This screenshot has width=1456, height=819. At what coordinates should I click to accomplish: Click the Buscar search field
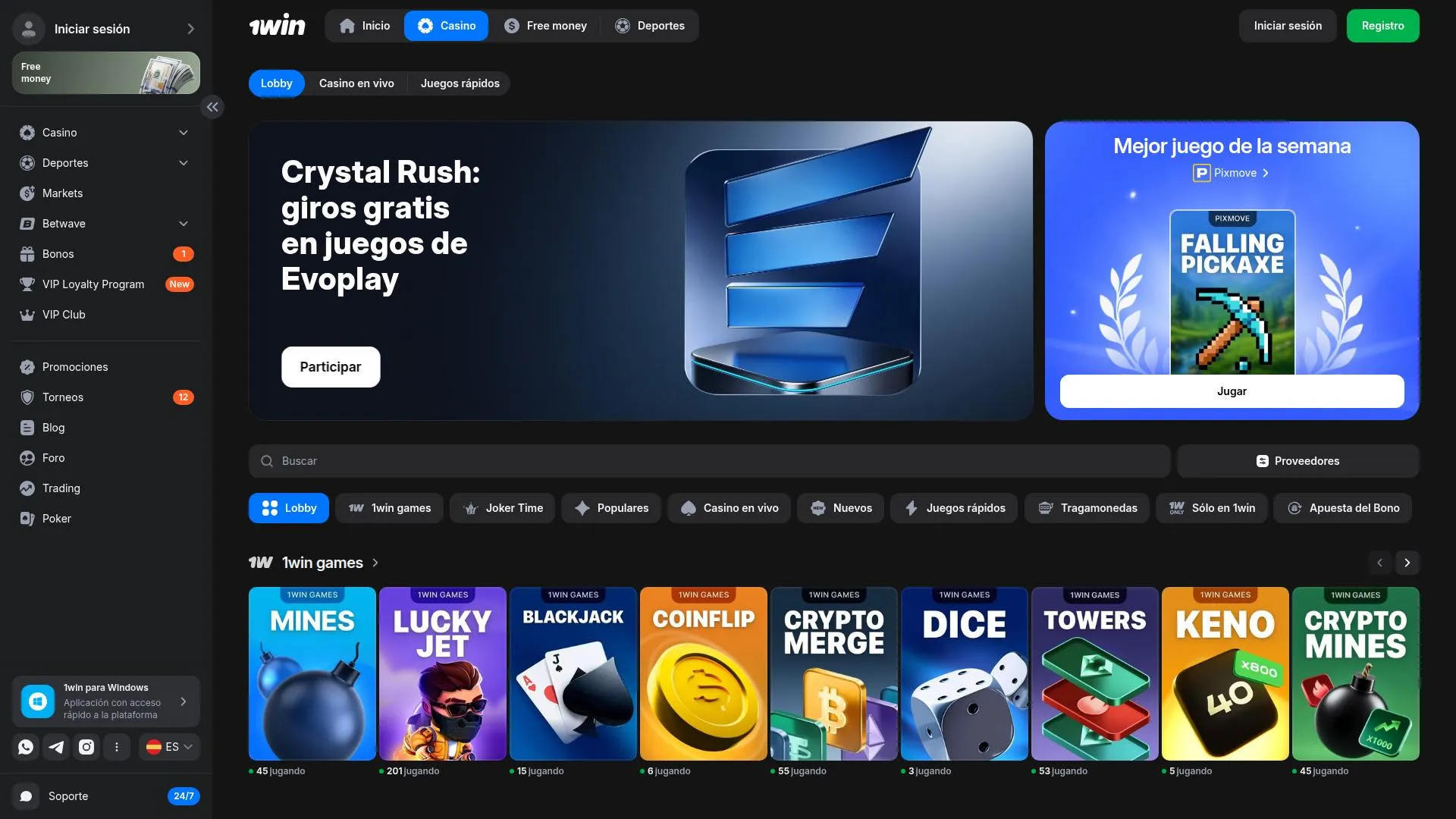tap(709, 461)
